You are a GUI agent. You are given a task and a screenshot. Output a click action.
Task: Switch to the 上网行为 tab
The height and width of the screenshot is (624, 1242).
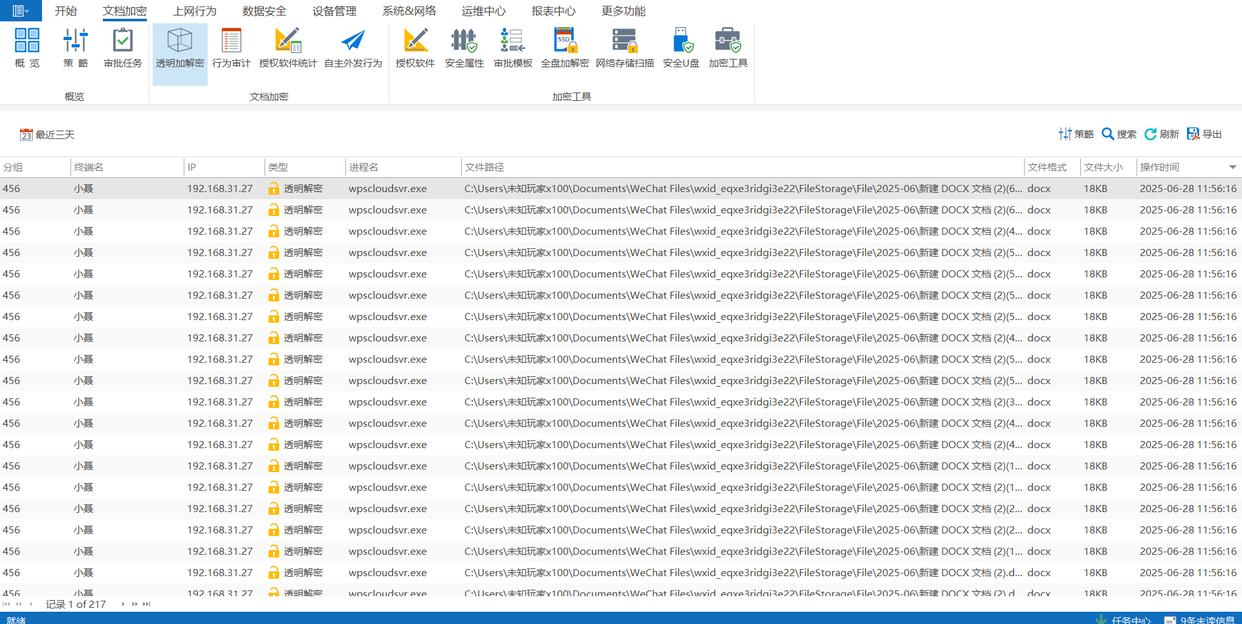coord(194,11)
